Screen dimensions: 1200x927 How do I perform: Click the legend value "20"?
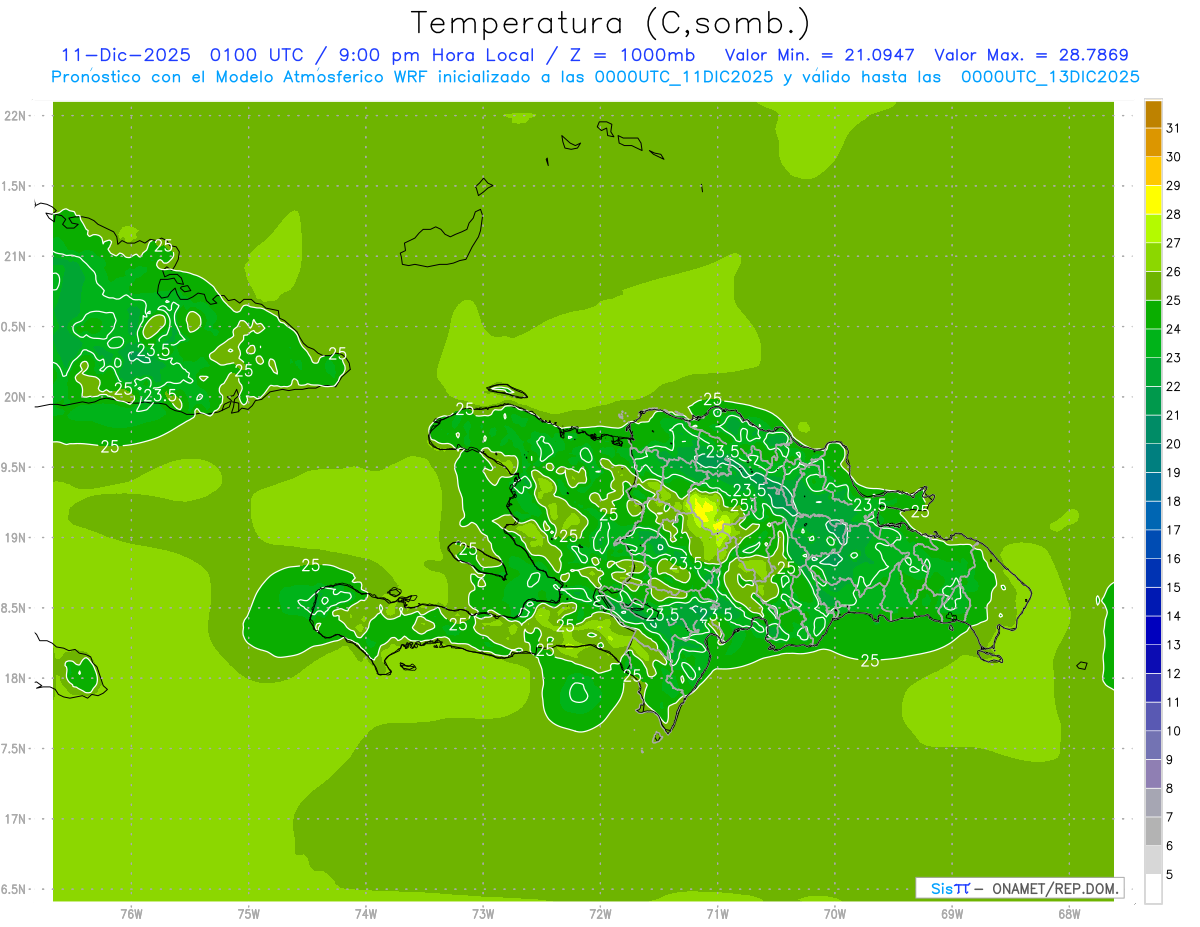1173,444
